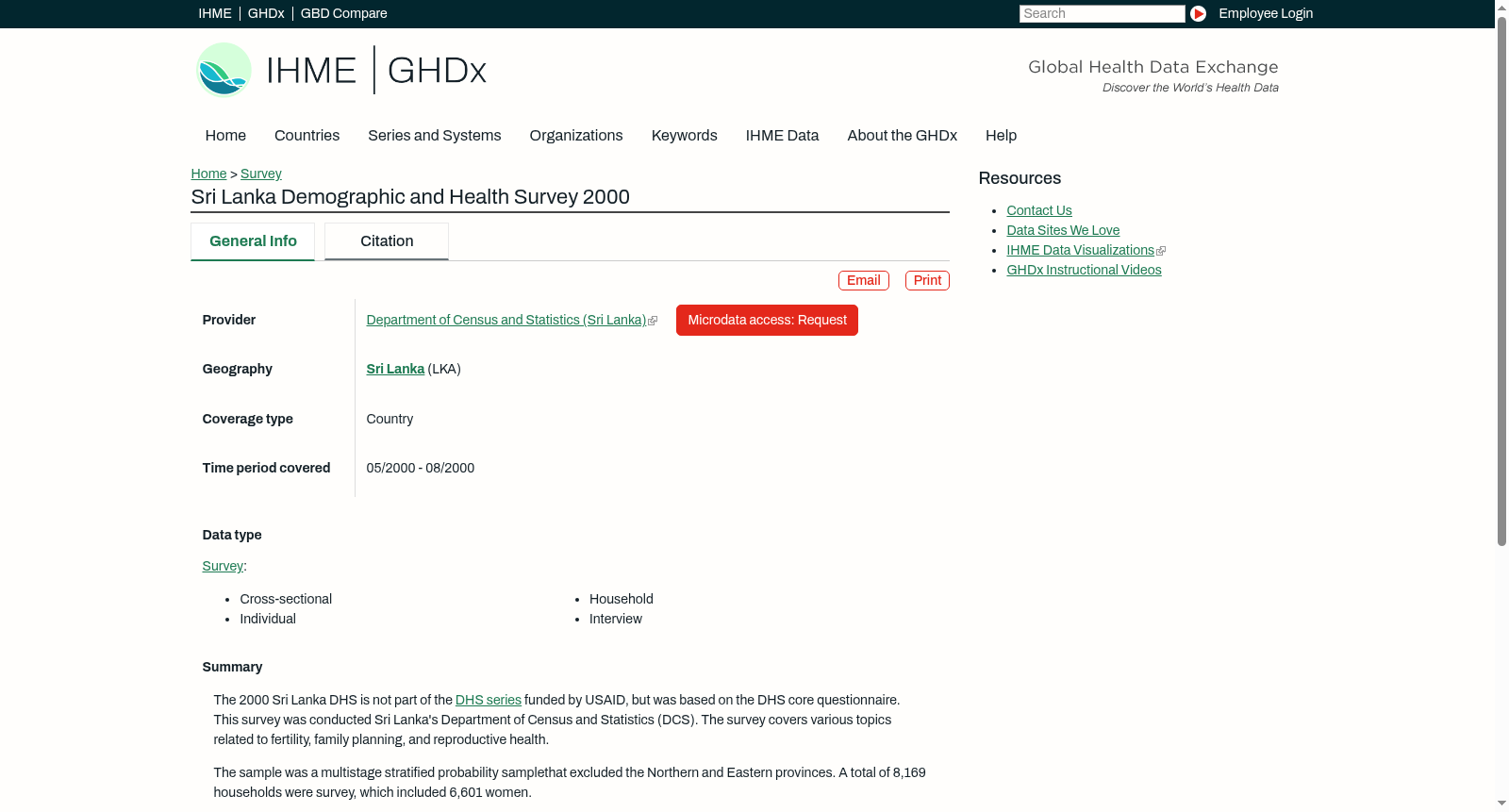Click the 'Interview' list item
This screenshot has width=1509, height=812.
616,620
